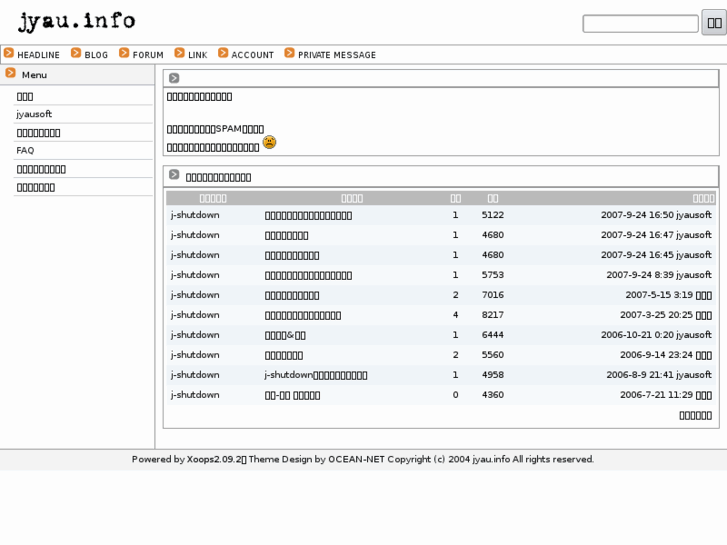
Task: Open the topic with 6444 views
Action: tap(285, 335)
